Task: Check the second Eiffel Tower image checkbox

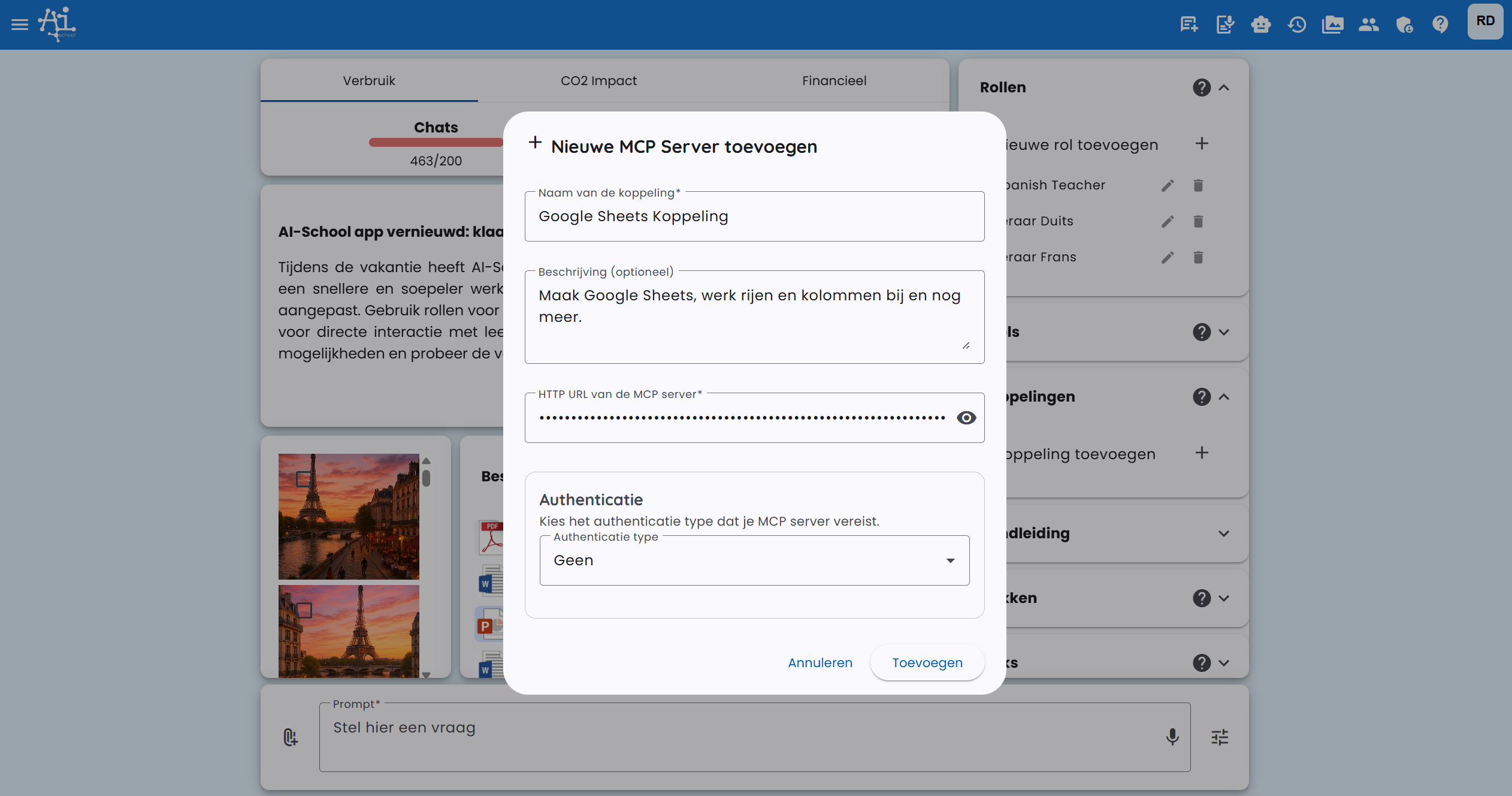Action: [x=304, y=610]
